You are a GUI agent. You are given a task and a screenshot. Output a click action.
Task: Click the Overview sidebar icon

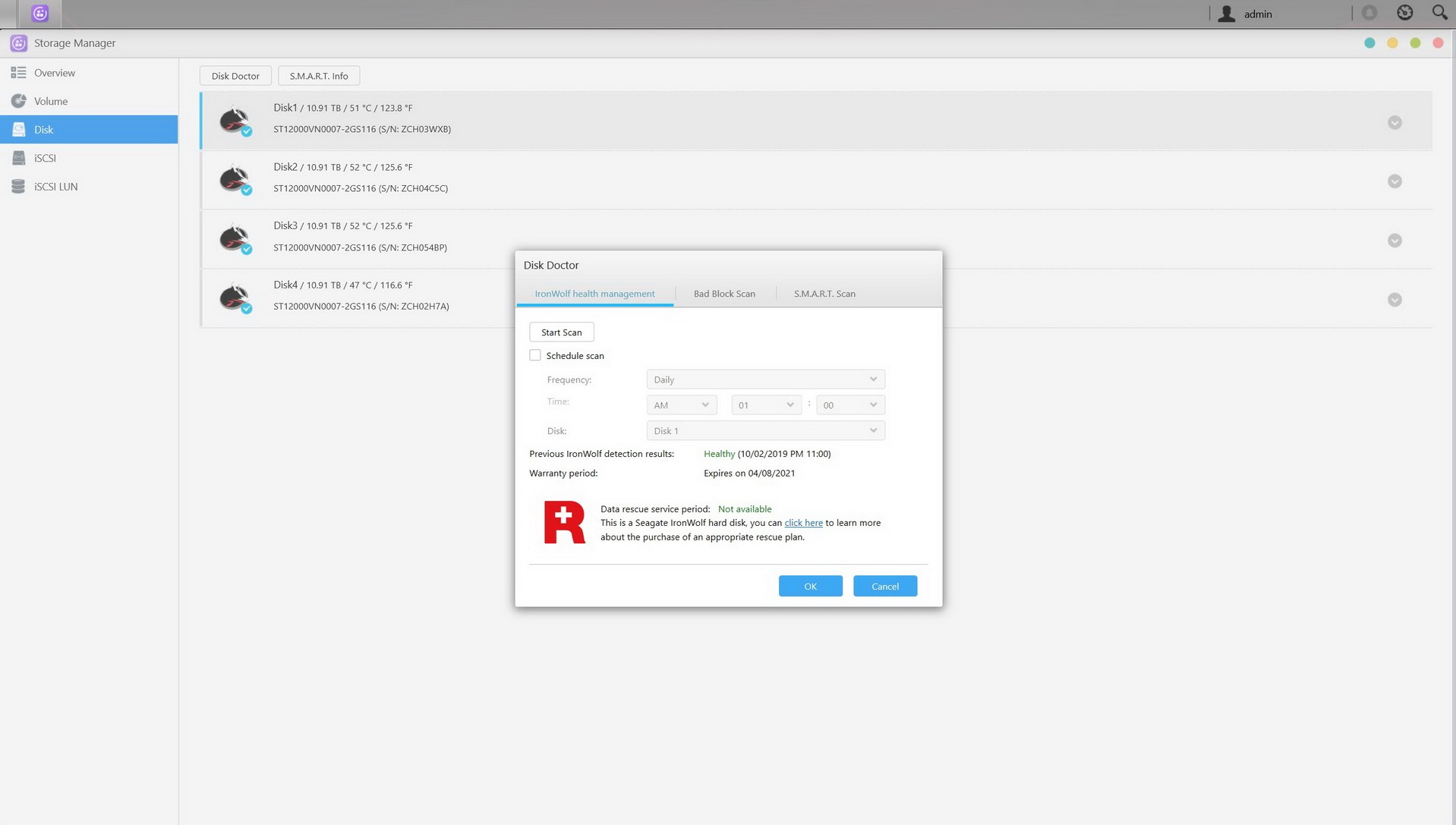pyautogui.click(x=18, y=73)
